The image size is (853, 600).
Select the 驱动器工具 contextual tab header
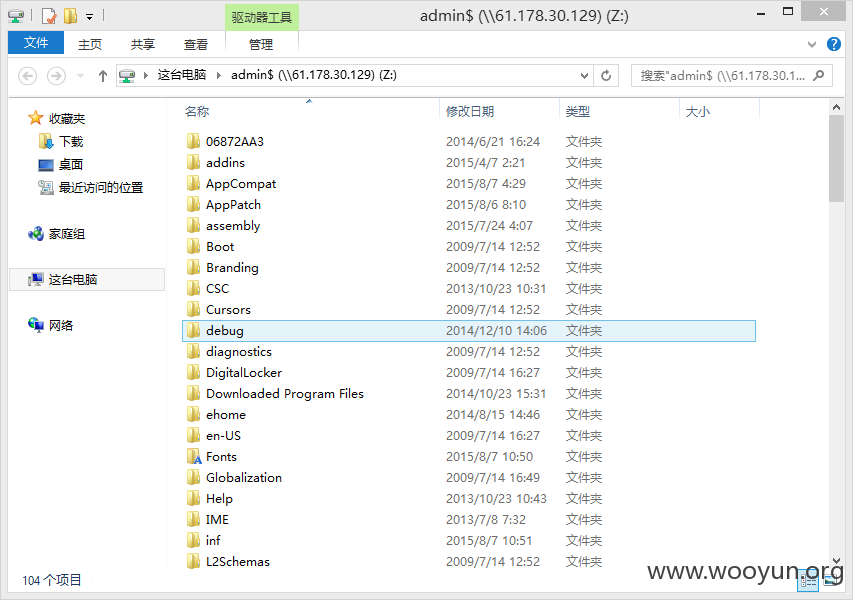click(262, 17)
